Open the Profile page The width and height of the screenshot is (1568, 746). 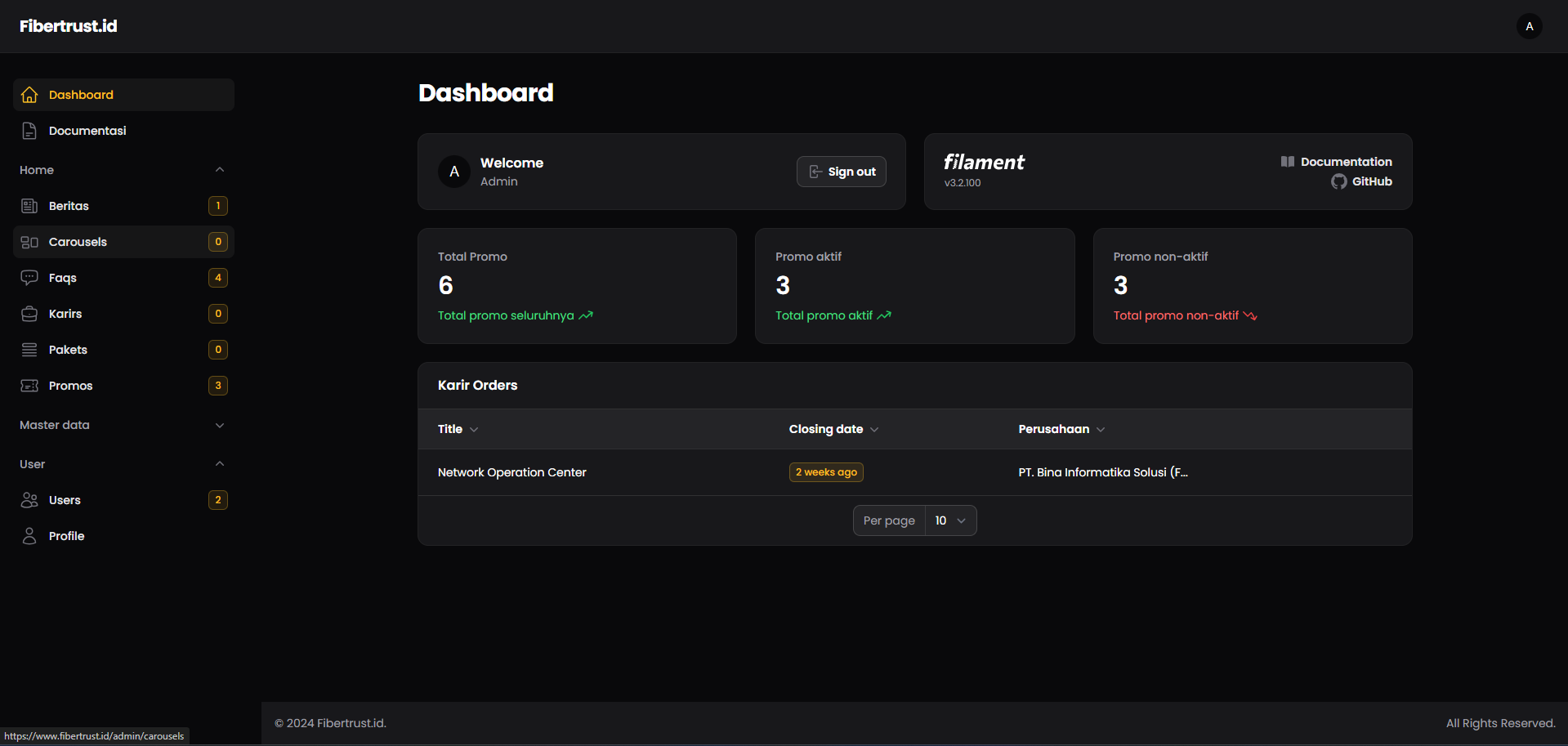(123, 536)
